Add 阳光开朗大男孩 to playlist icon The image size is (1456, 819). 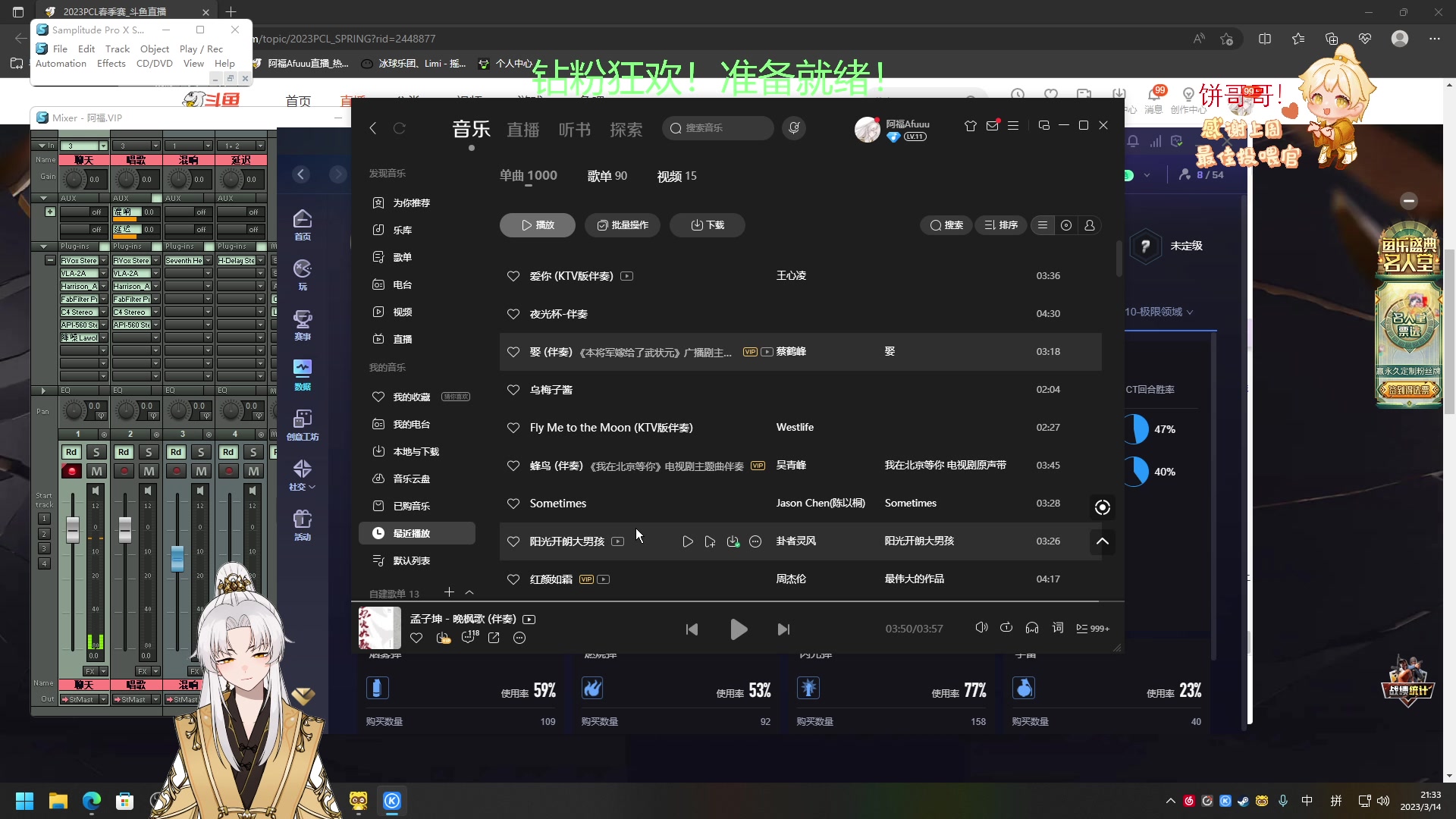[x=710, y=541]
